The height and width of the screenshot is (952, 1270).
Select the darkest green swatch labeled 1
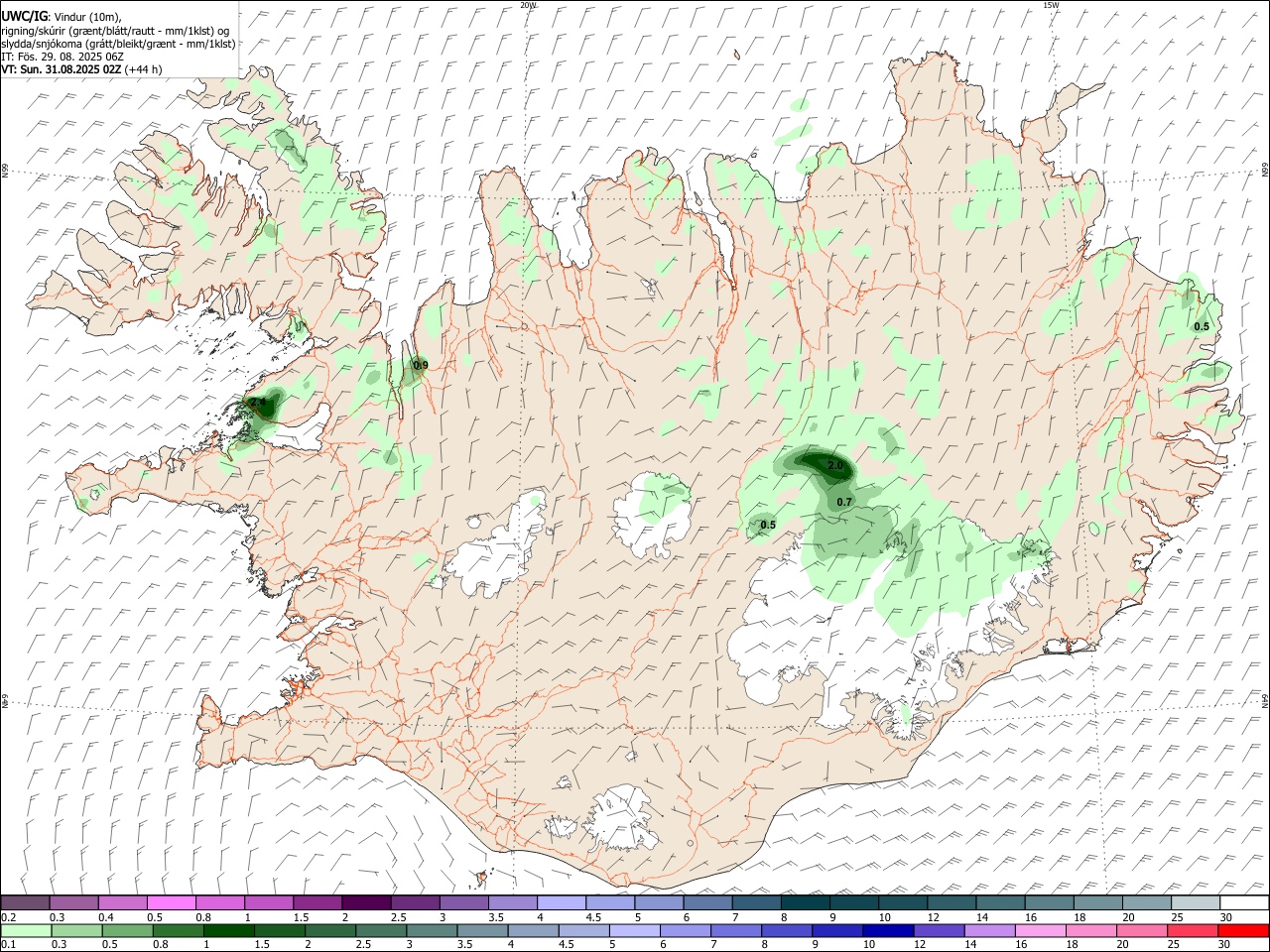(x=229, y=930)
